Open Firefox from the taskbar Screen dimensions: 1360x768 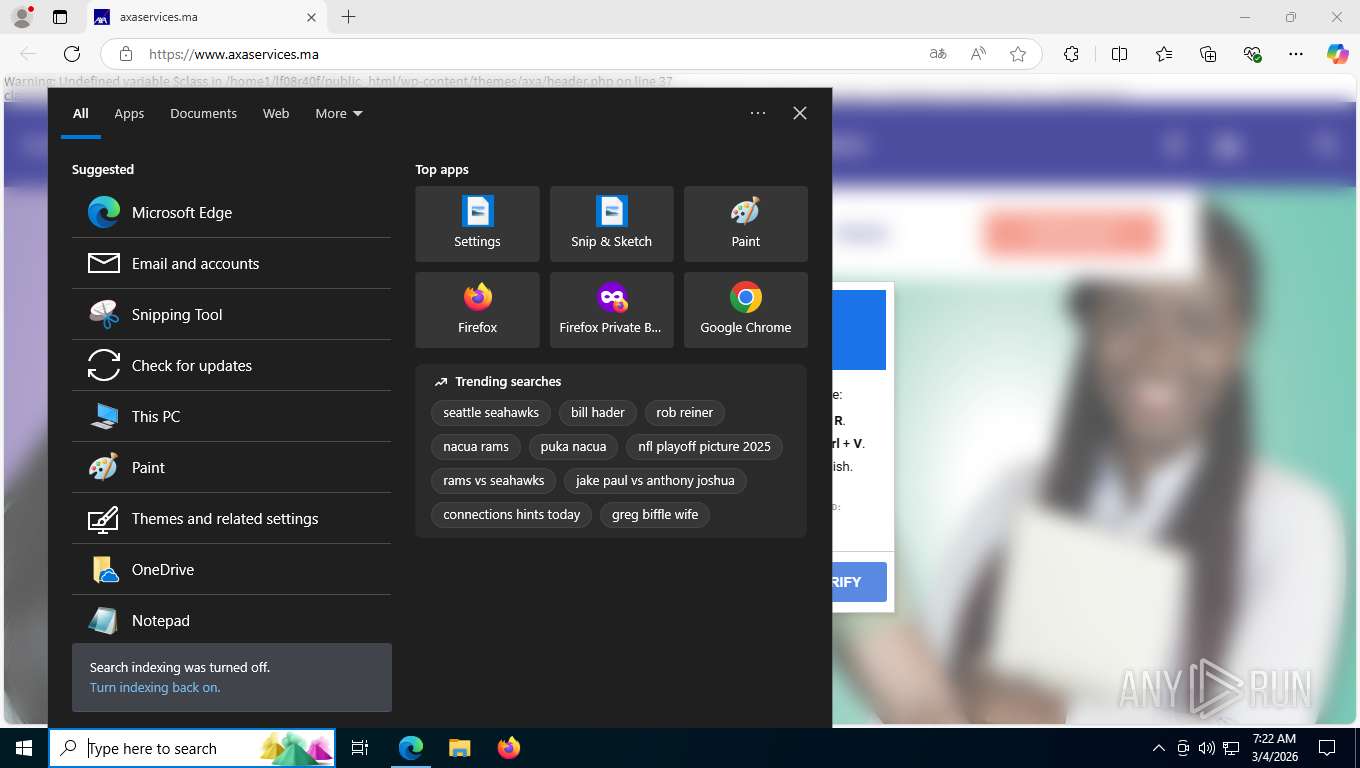click(508, 748)
